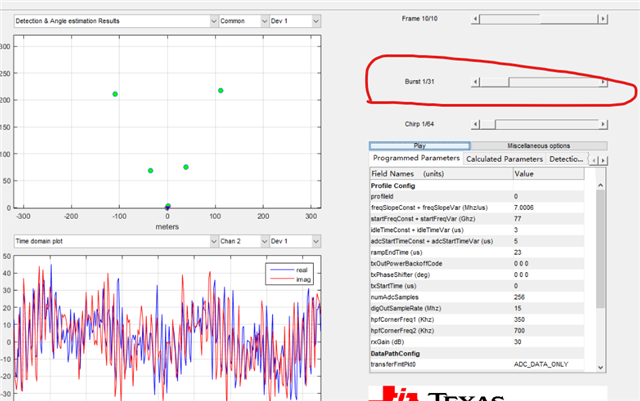Open the Time domain plot dropdown

point(116,241)
